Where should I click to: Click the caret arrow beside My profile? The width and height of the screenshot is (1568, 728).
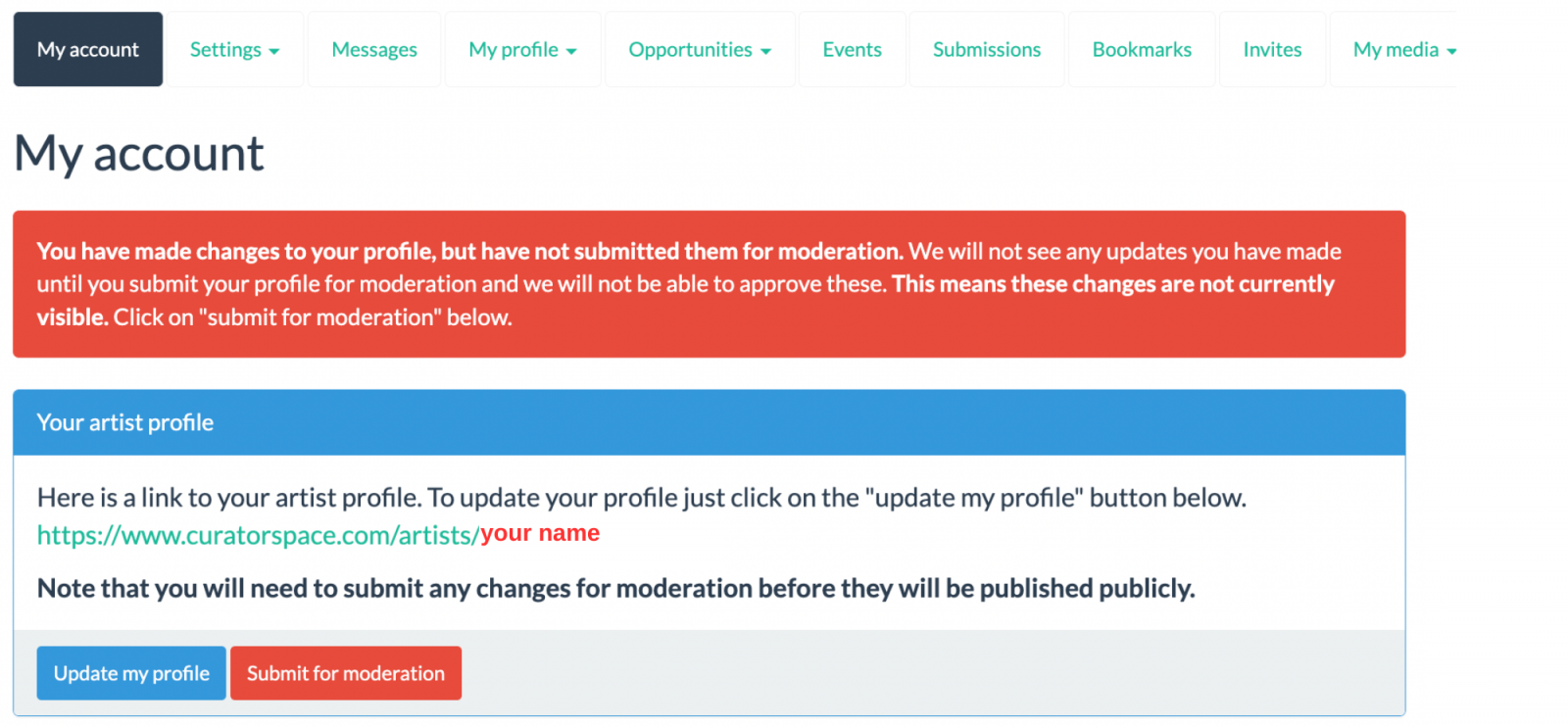pyautogui.click(x=571, y=52)
